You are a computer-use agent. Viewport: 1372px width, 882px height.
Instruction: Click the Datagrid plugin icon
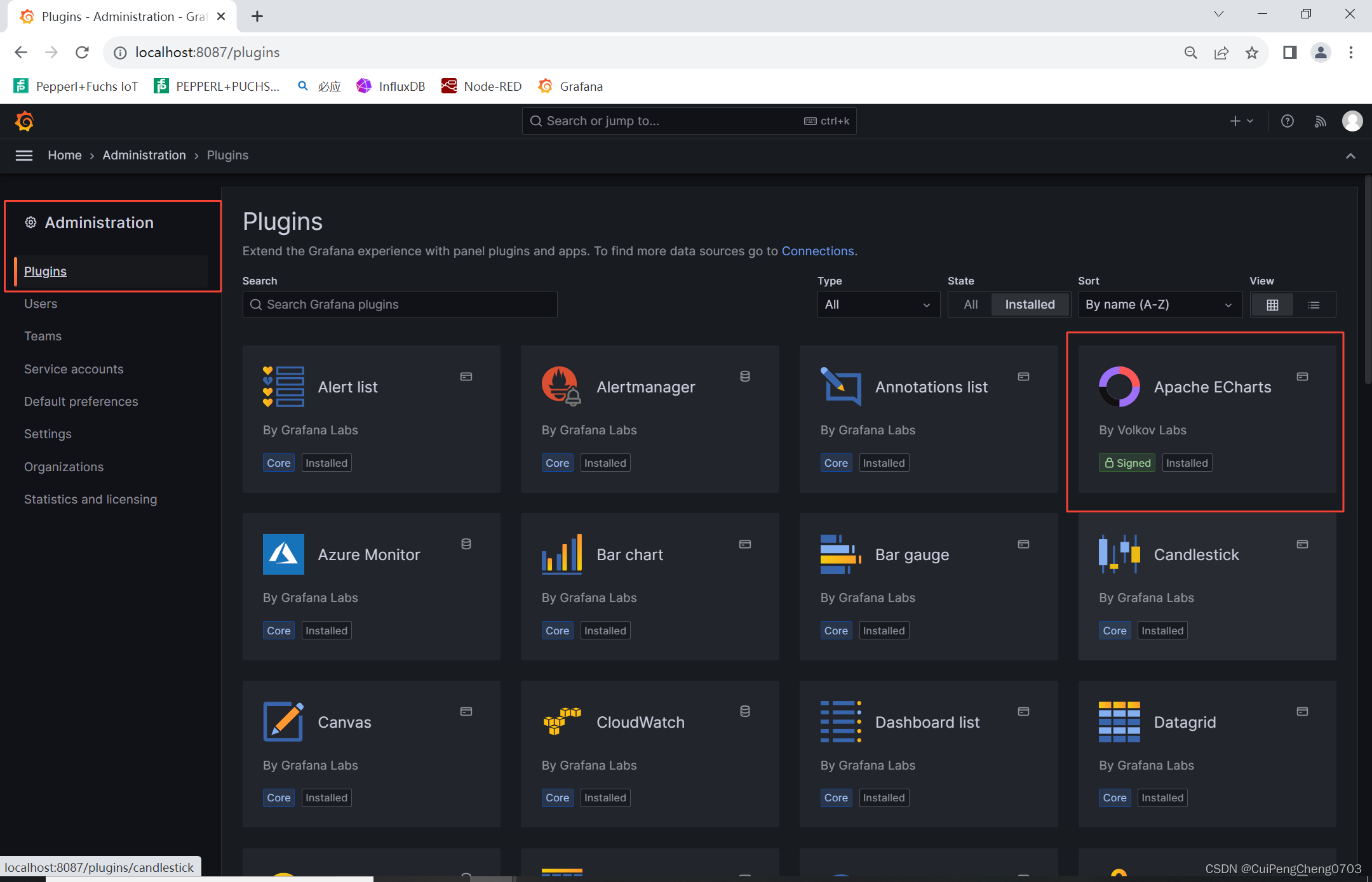point(1119,722)
